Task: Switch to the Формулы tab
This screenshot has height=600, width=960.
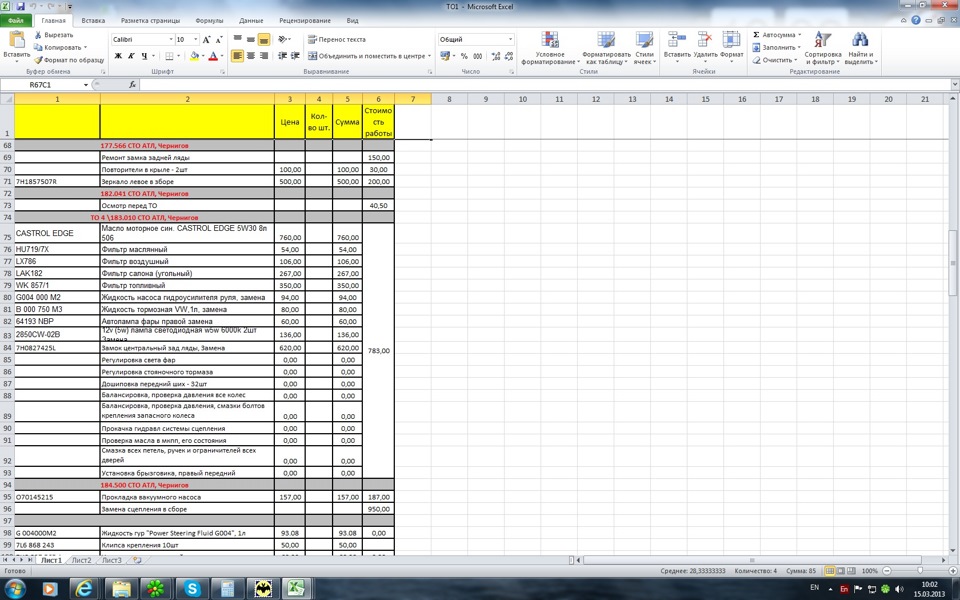Action: click(209, 20)
